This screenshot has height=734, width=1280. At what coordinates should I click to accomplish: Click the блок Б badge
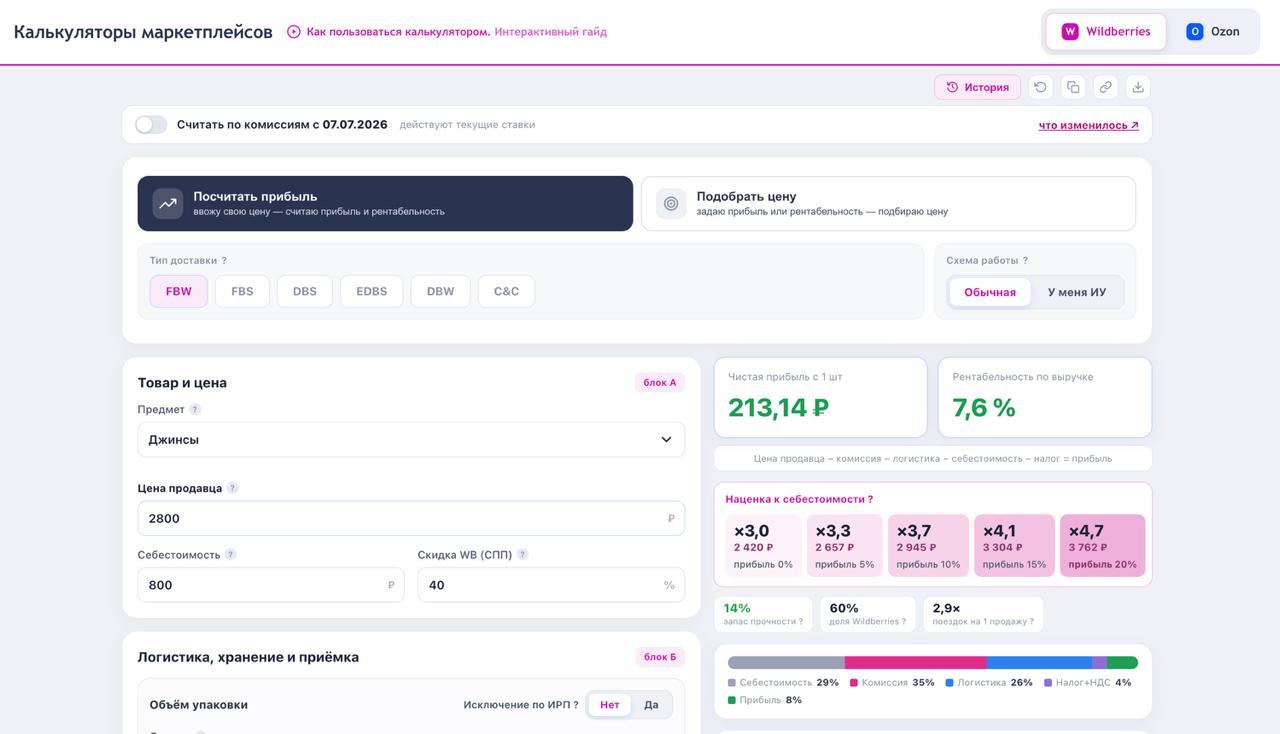(660, 657)
